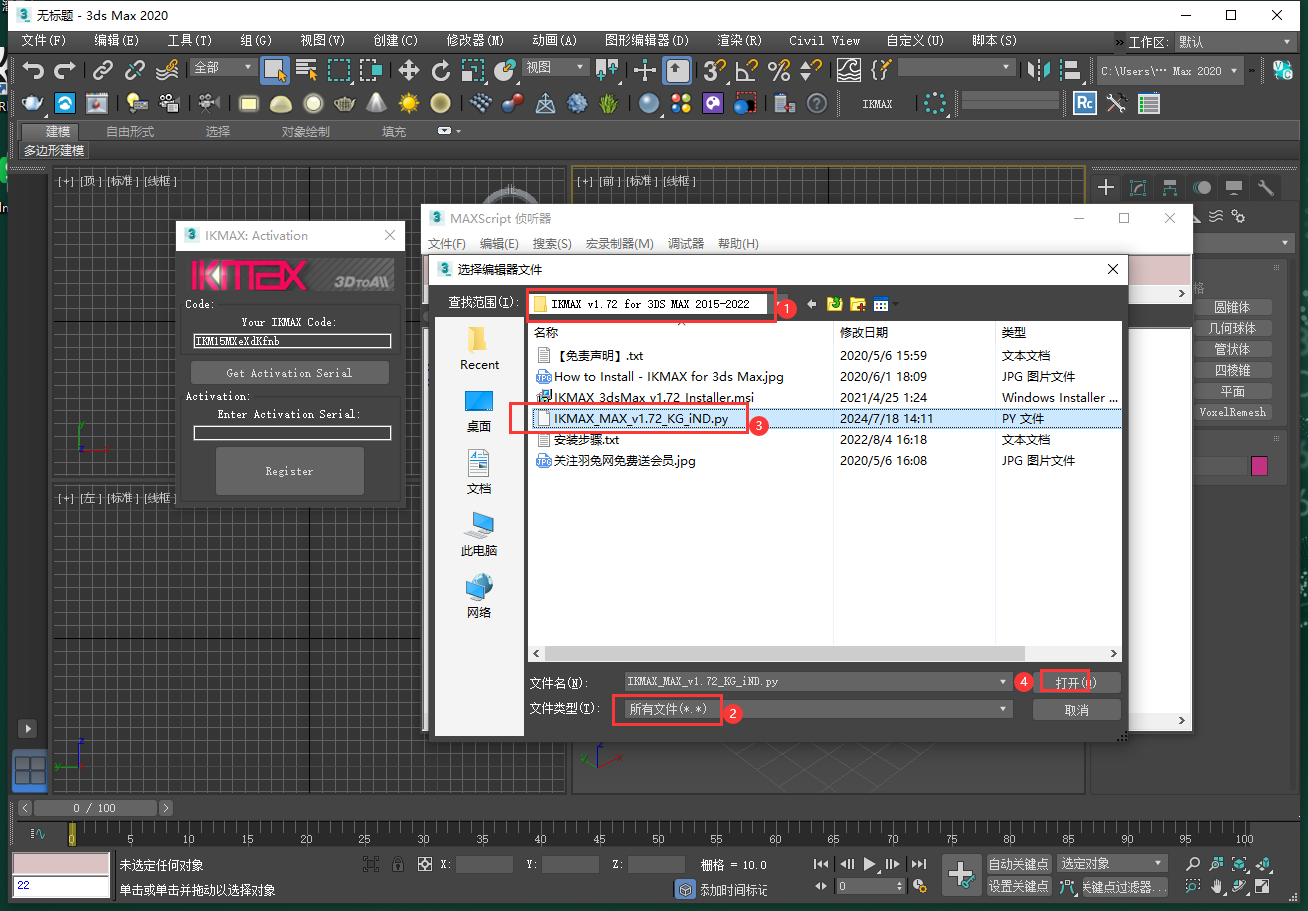Open the 修改器(M) menu
The image size is (1308, 911).
(x=474, y=41)
